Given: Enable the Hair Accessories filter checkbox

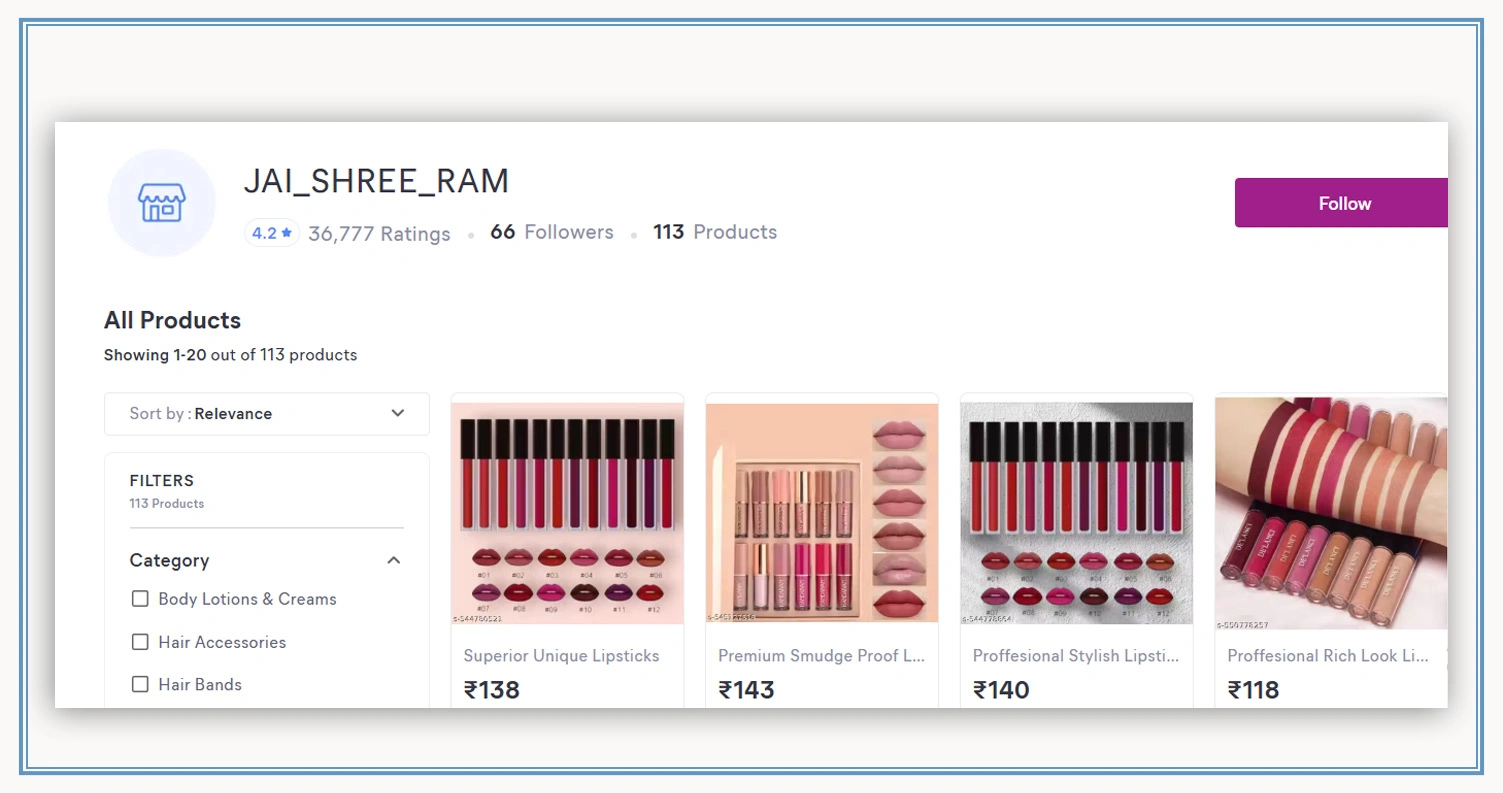Looking at the screenshot, I should point(140,642).
